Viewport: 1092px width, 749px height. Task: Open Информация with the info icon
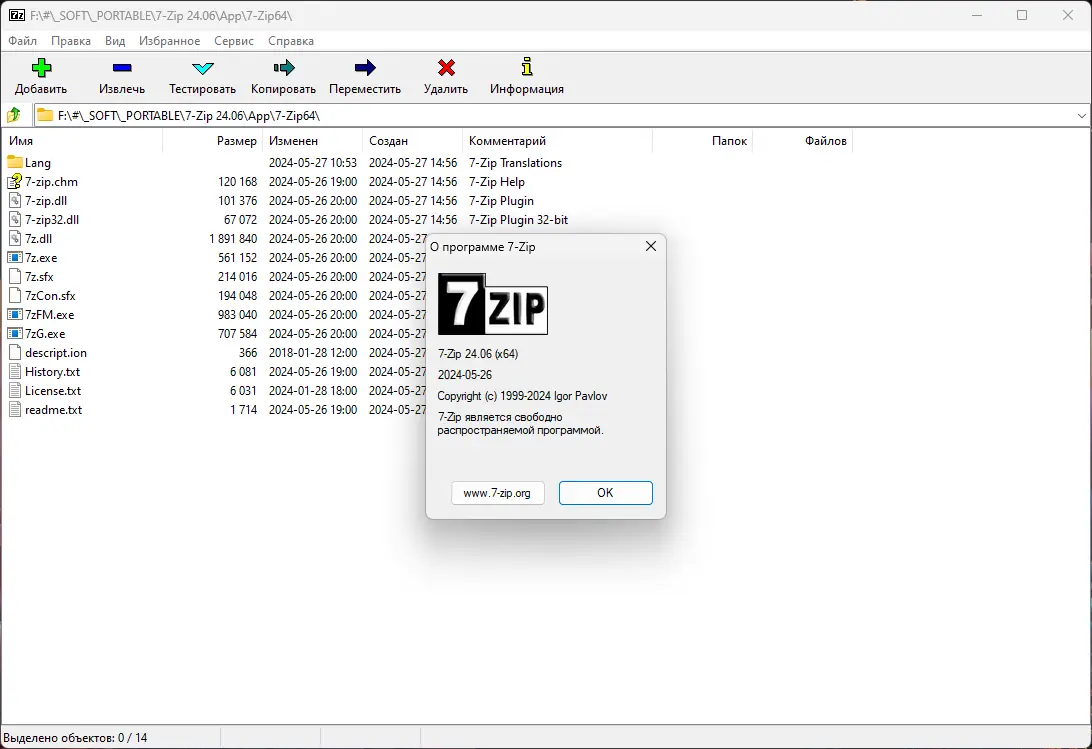[525, 67]
